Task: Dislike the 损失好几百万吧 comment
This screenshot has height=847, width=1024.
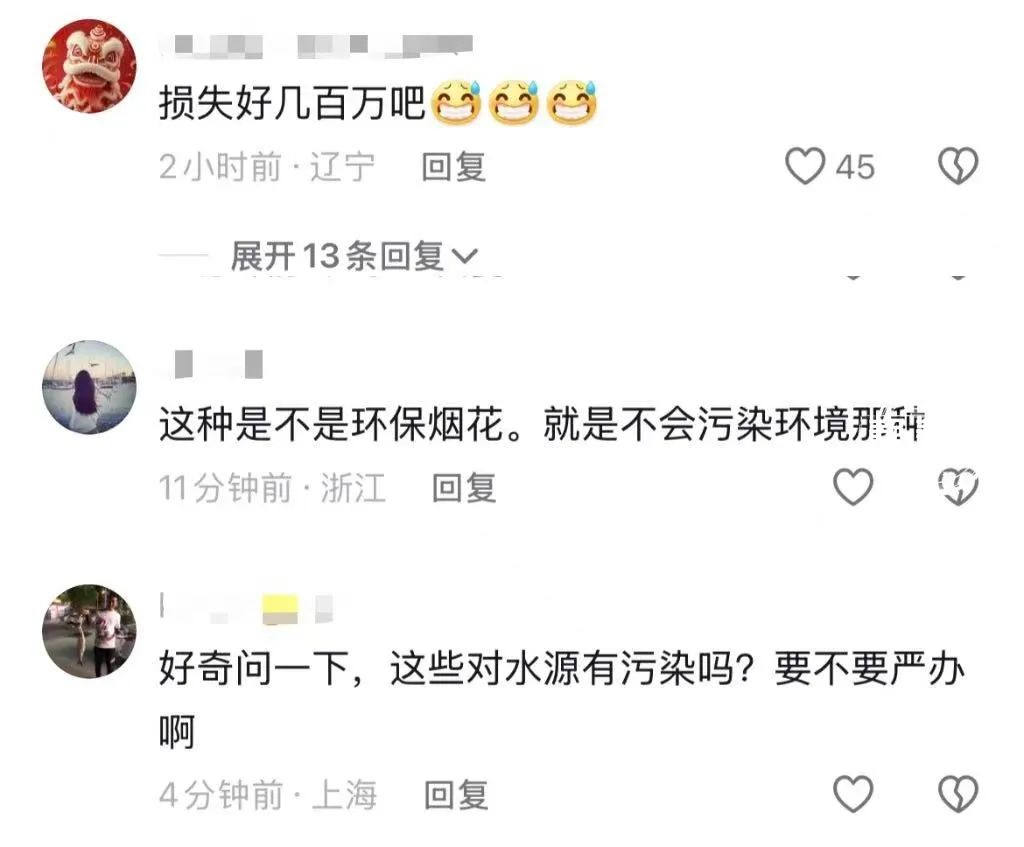Action: pos(958,166)
